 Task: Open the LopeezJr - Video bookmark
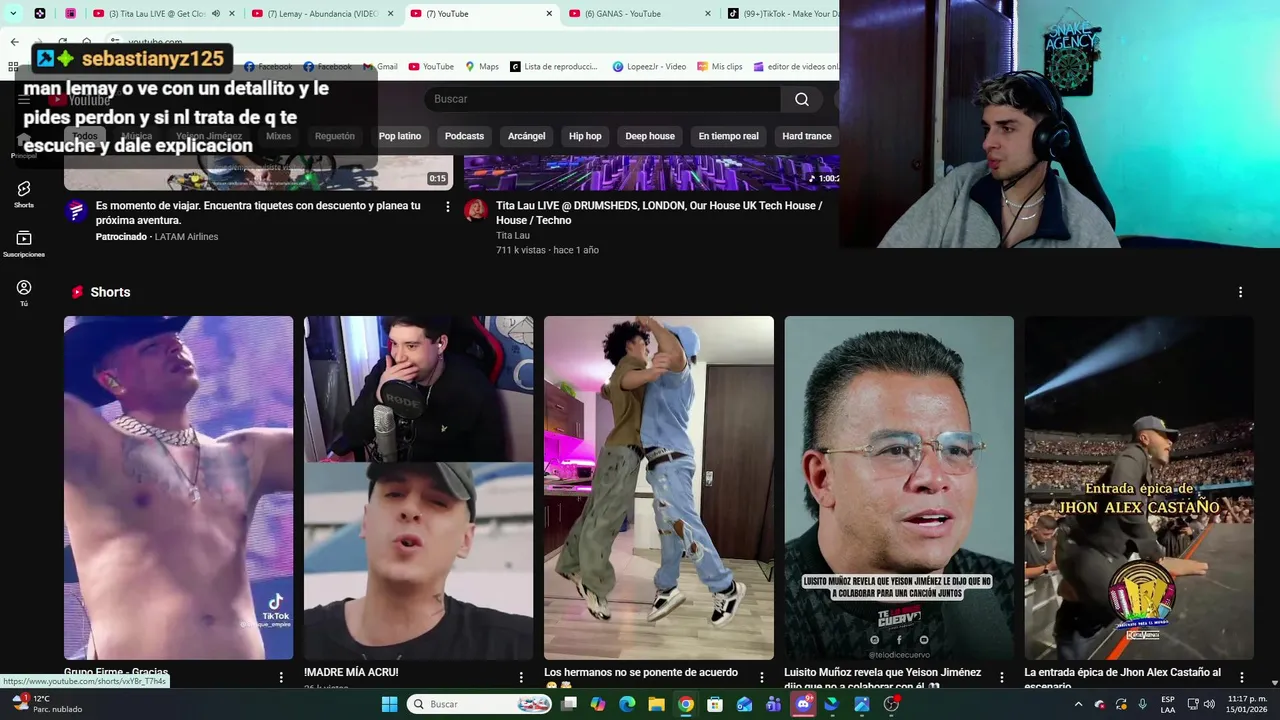649,67
